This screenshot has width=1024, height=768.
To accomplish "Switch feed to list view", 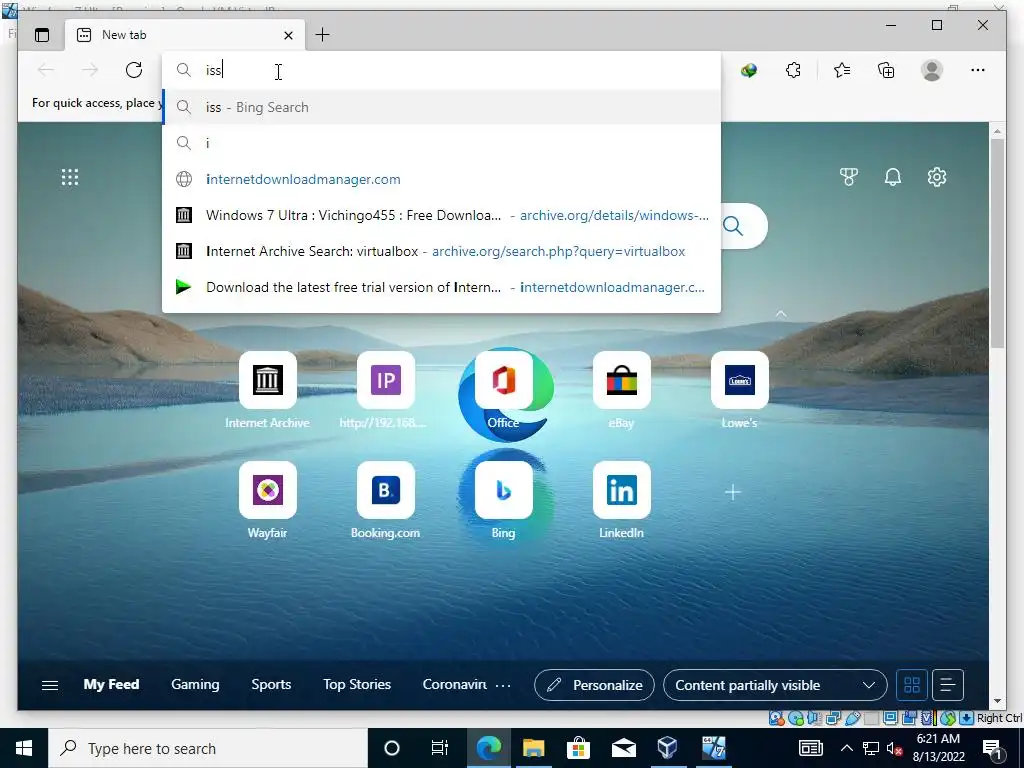I will (x=948, y=685).
